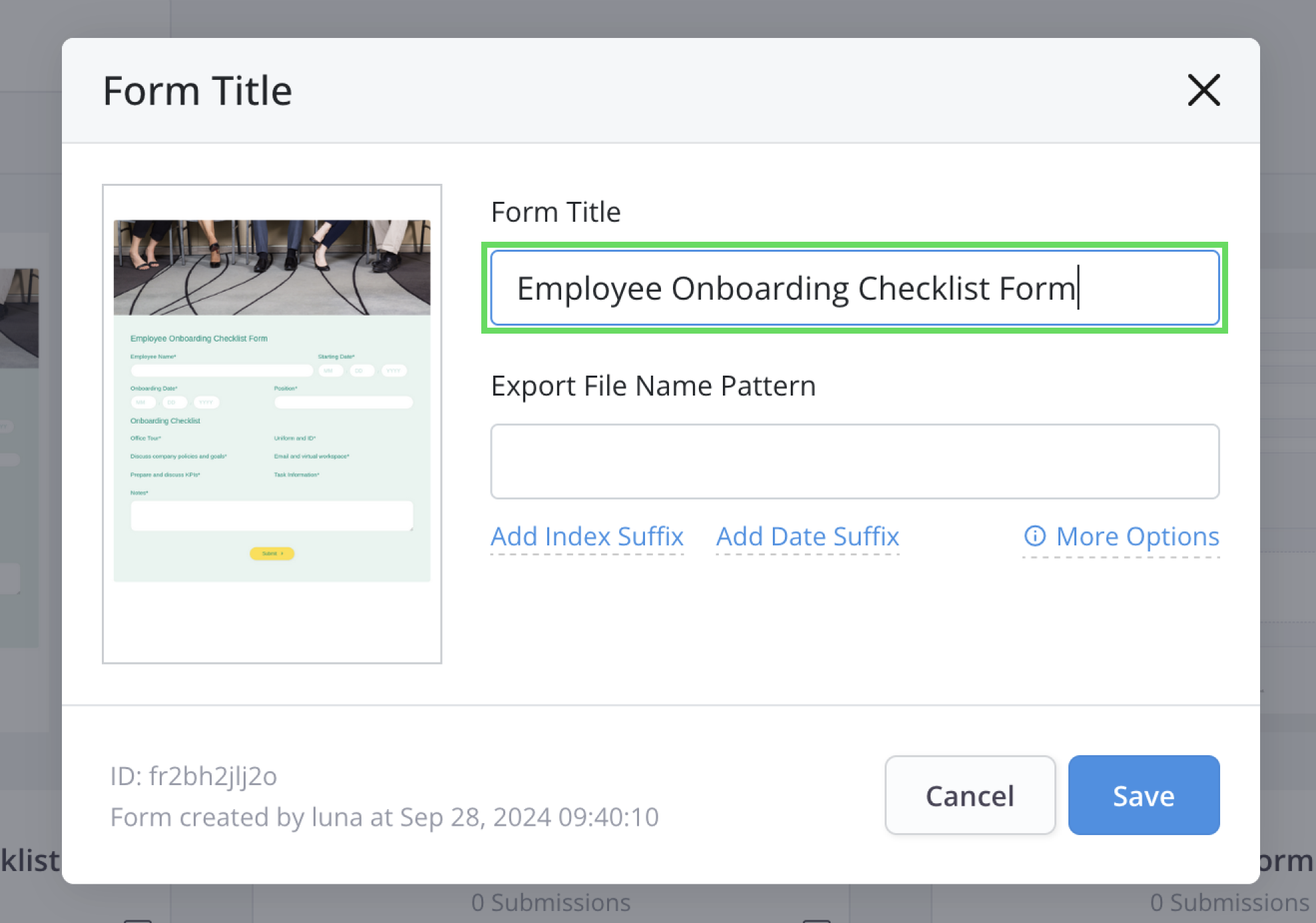Image resolution: width=1316 pixels, height=923 pixels.
Task: Click the 'Form created by luna' timestamp text
Action: [384, 817]
